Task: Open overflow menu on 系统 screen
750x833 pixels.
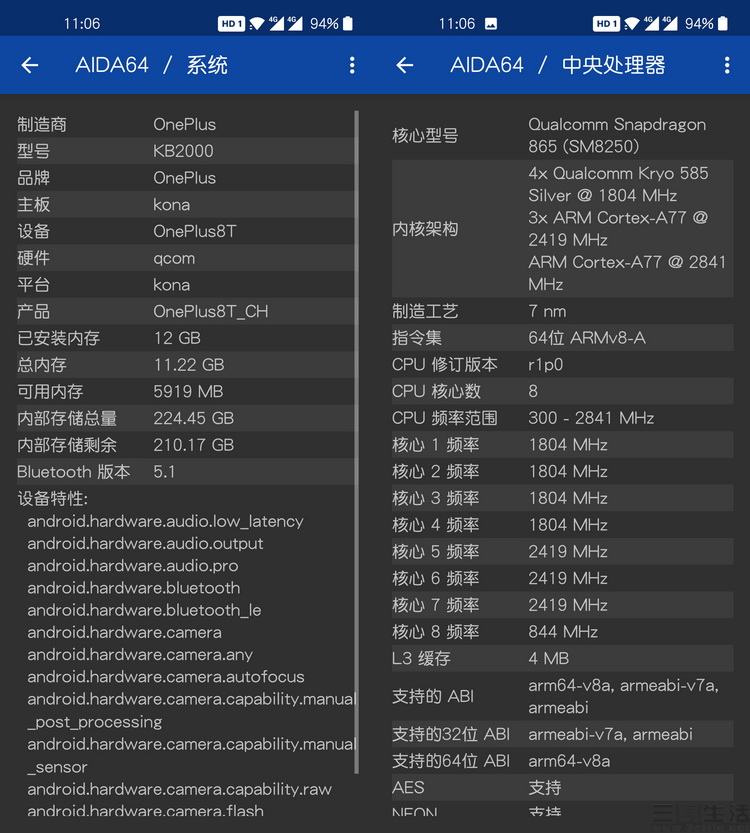Action: (352, 65)
